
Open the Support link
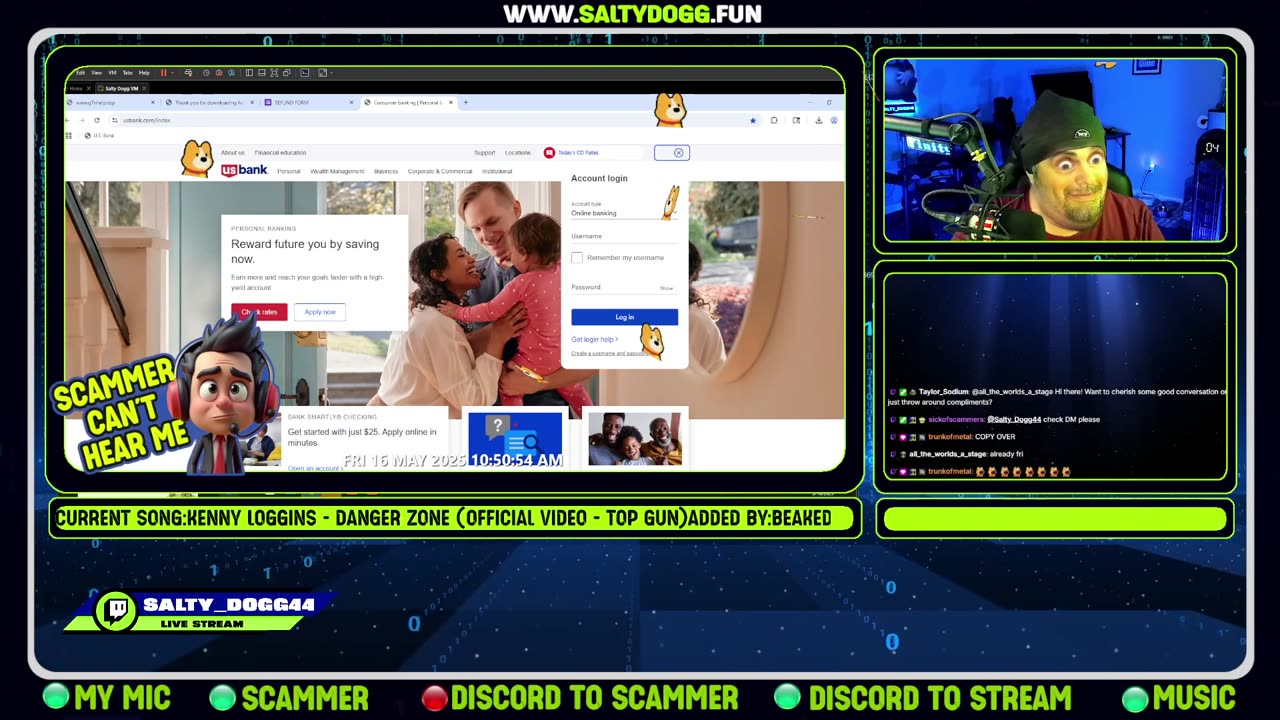pos(485,153)
